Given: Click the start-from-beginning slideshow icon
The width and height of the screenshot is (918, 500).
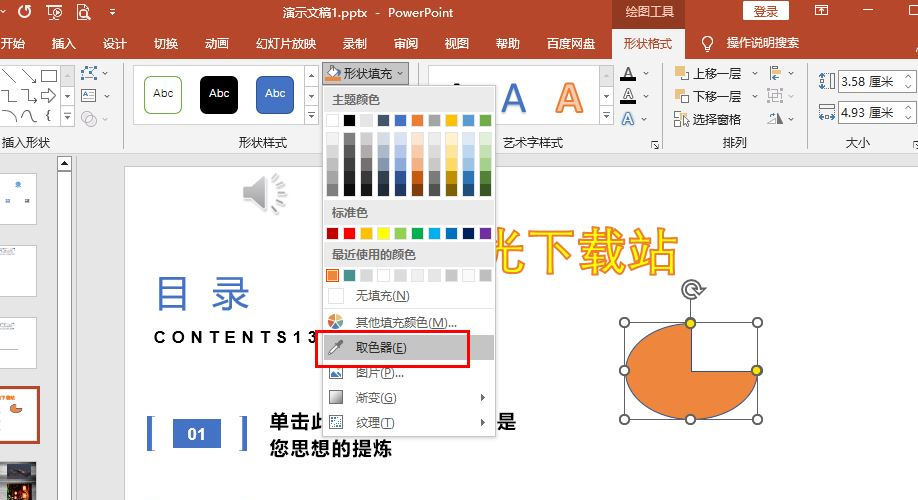Looking at the screenshot, I should (54, 12).
